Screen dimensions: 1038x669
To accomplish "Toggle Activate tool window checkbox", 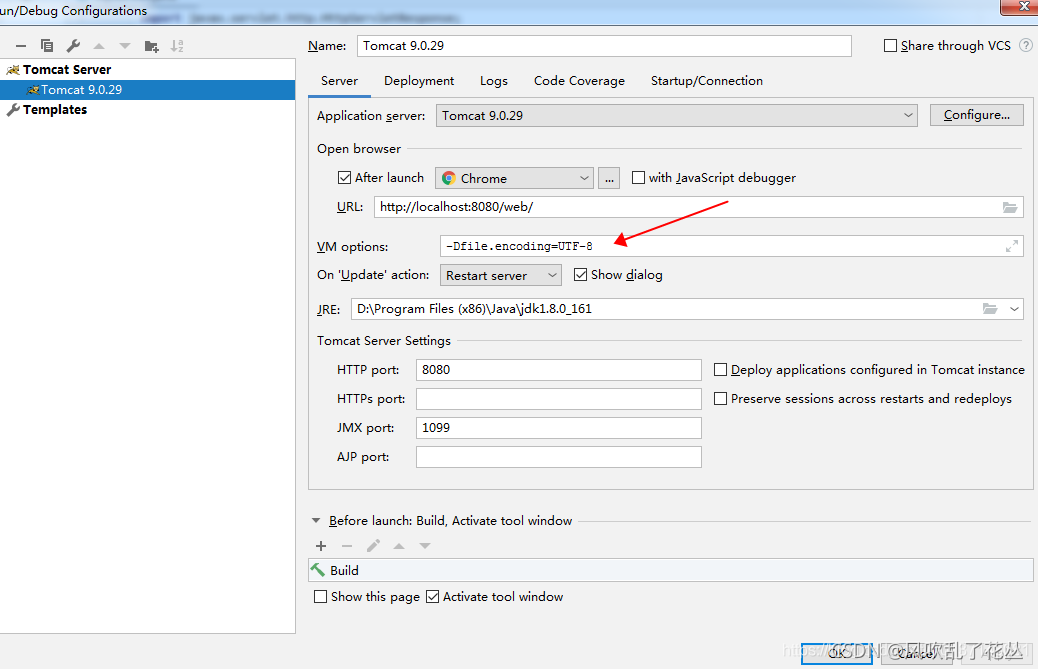I will click(432, 596).
